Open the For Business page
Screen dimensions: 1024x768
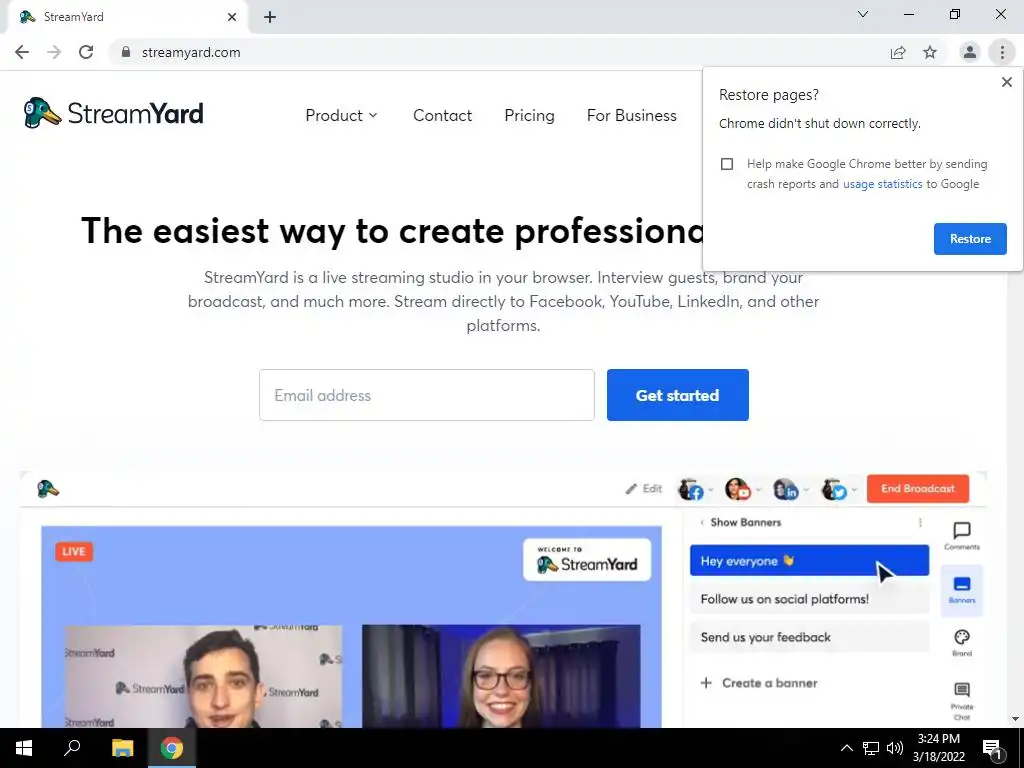click(632, 116)
